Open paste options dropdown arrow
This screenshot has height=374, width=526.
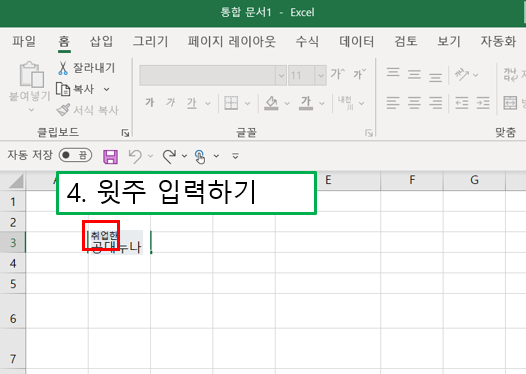click(31, 110)
